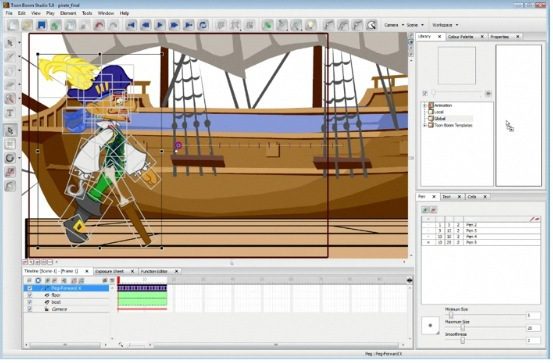
Task: Expand the Animation library folder
Action: coord(425,105)
